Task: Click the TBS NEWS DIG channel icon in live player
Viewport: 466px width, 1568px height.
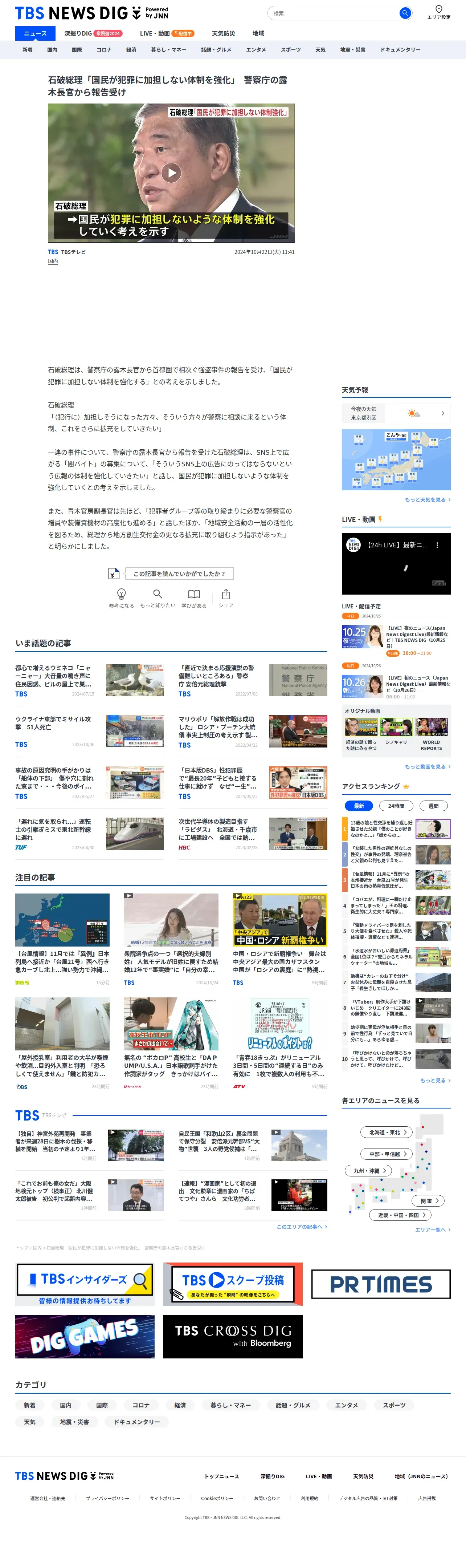Action: coord(353,545)
